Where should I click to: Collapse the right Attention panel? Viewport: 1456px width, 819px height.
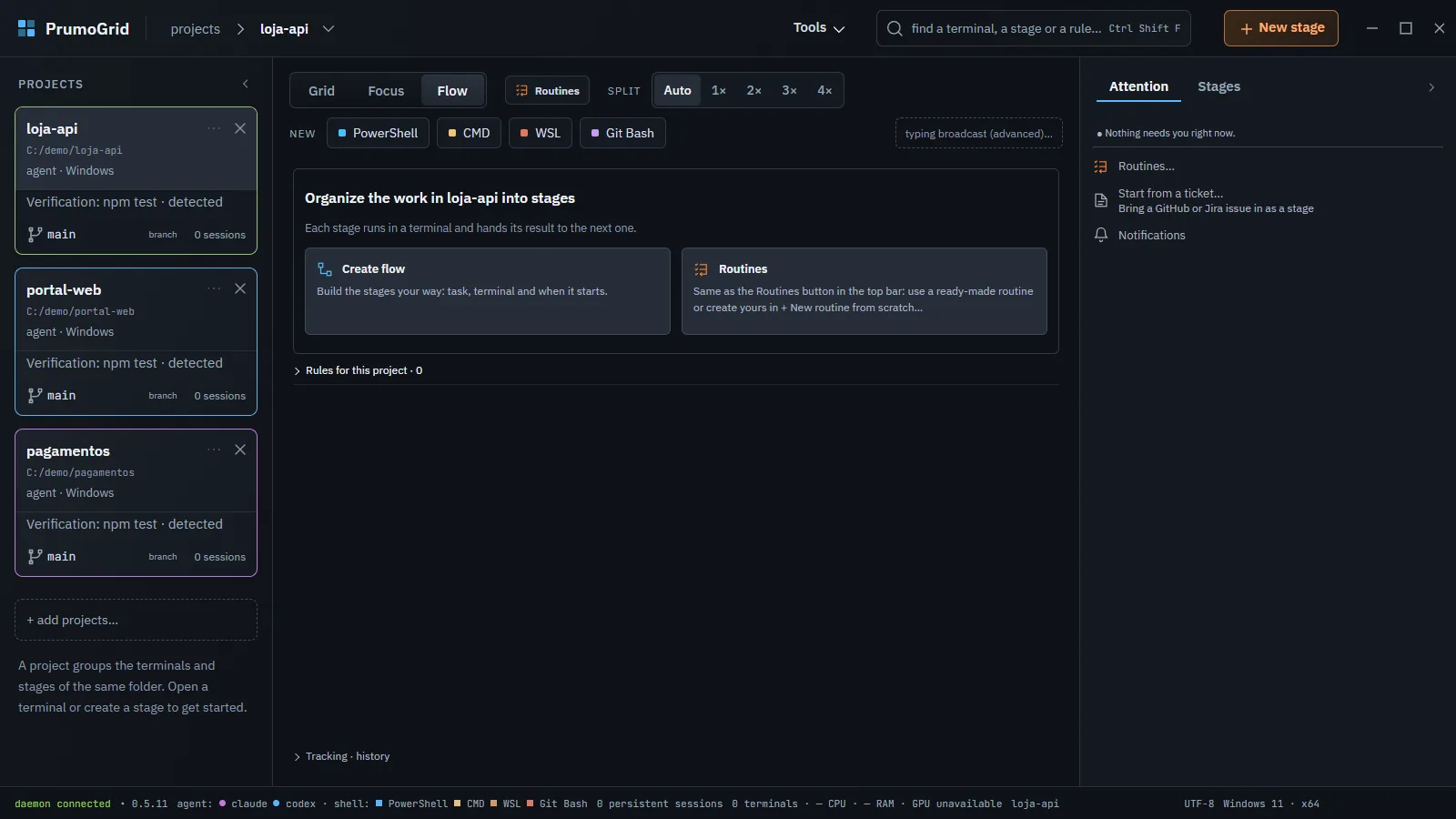(x=1431, y=87)
